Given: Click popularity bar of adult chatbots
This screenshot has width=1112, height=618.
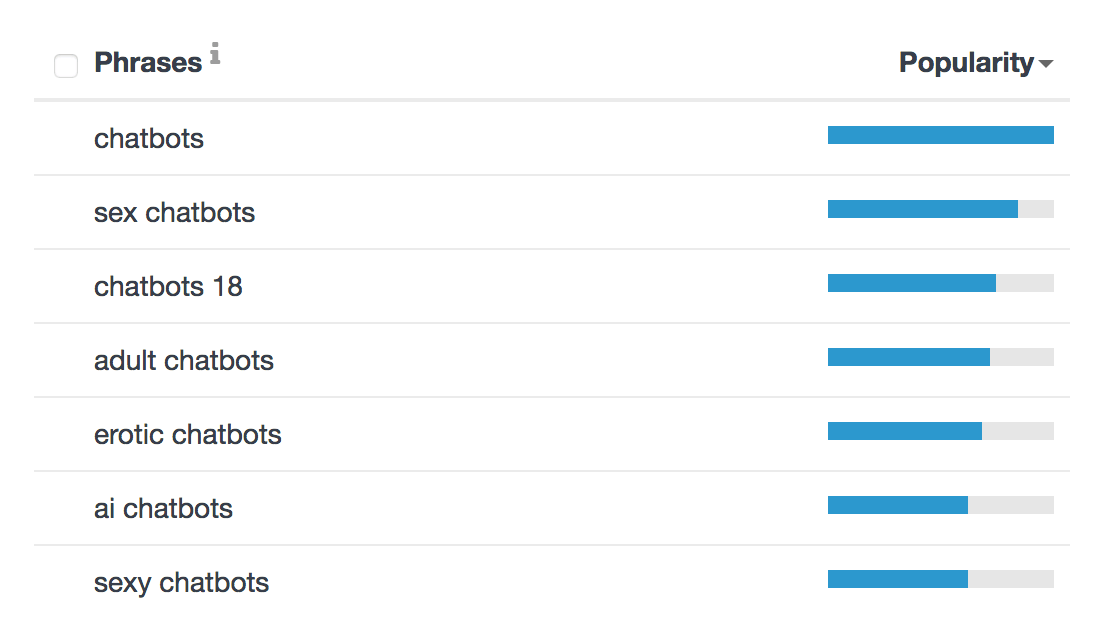Looking at the screenshot, I should pos(940,357).
